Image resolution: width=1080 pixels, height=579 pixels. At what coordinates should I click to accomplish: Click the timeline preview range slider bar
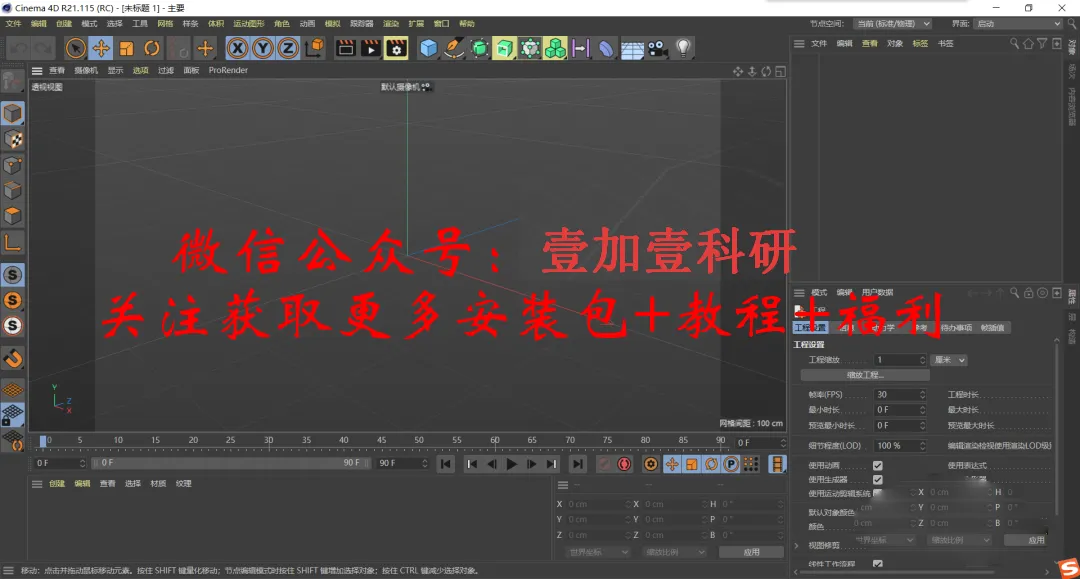pos(231,463)
